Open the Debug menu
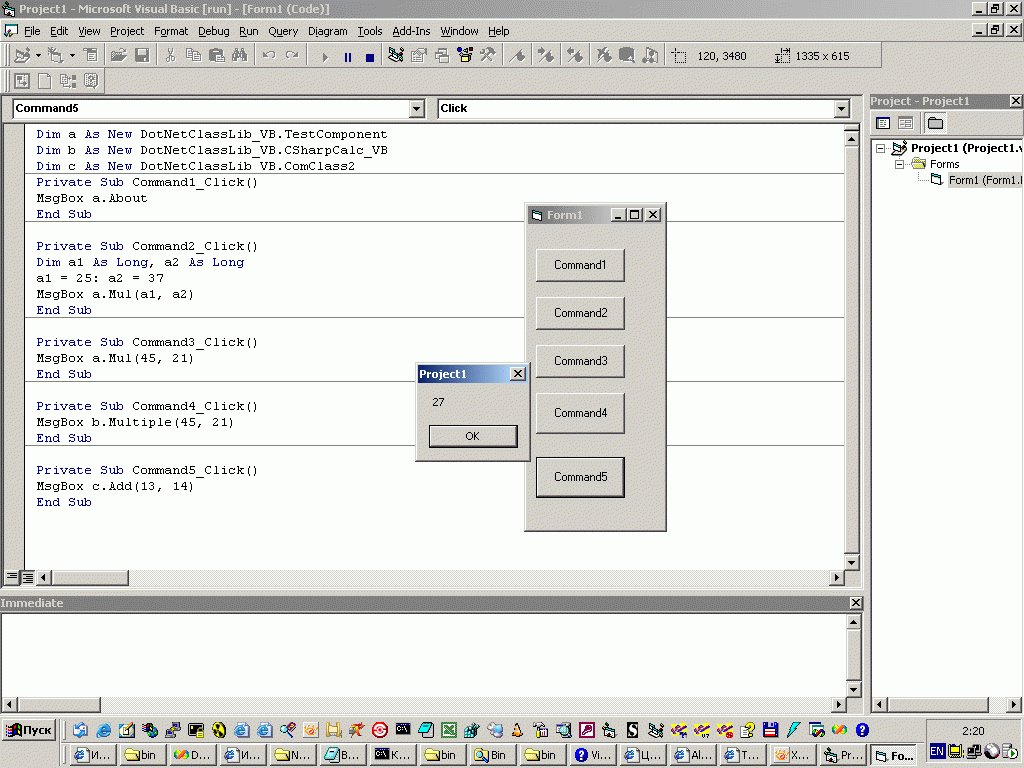Image resolution: width=1024 pixels, height=768 pixels. [213, 31]
